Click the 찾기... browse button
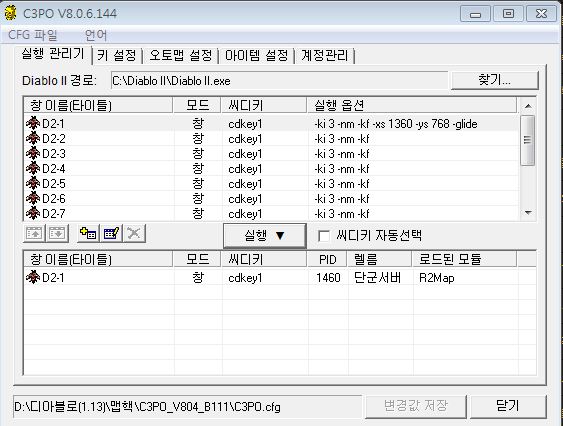563x426 pixels. (494, 80)
